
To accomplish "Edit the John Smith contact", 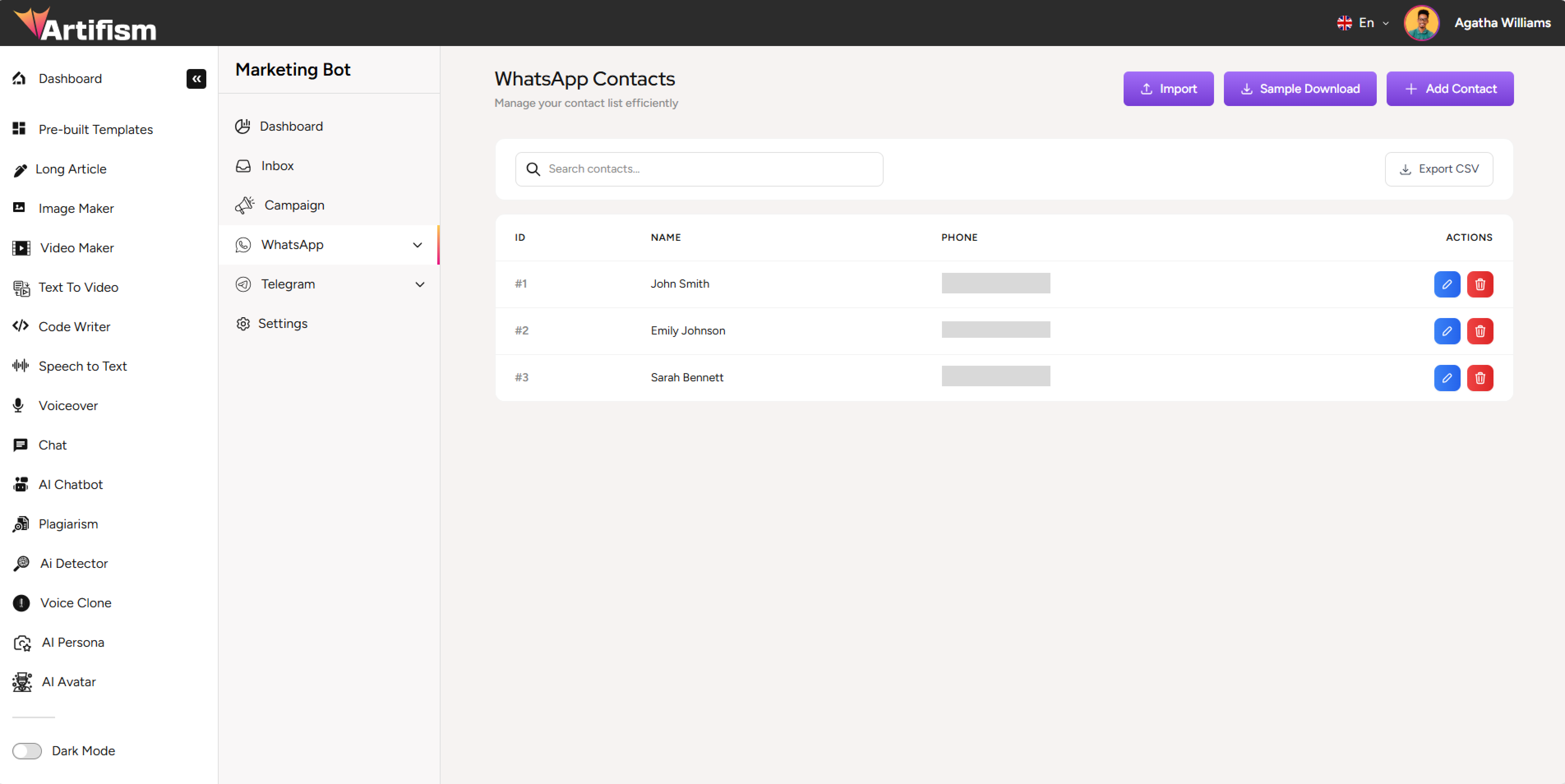I will tap(1447, 284).
